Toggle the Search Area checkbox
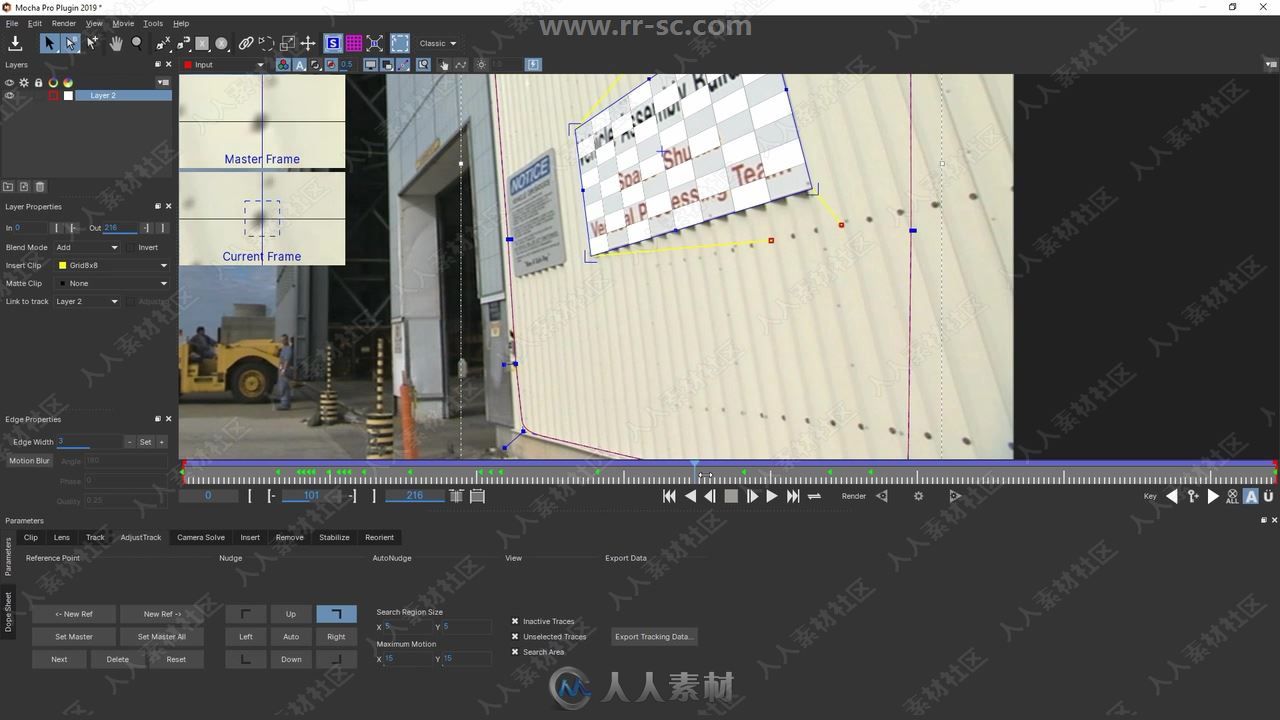This screenshot has width=1280, height=720. tap(515, 652)
